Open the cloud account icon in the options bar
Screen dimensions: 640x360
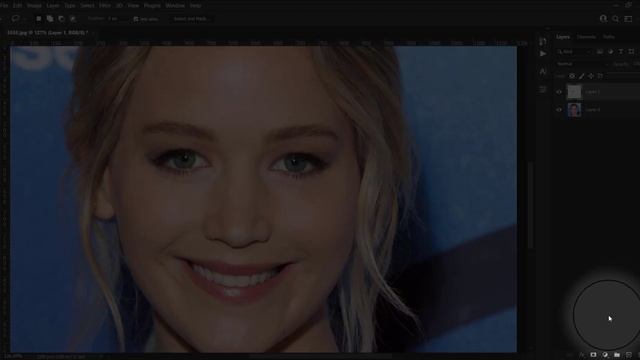tap(603, 19)
